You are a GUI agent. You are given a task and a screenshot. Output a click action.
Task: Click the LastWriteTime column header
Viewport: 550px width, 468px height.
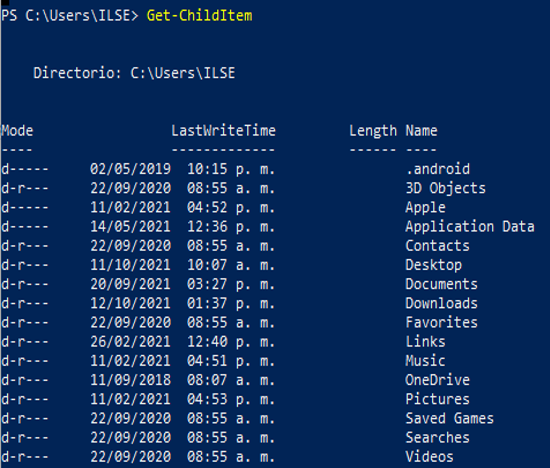[223, 131]
